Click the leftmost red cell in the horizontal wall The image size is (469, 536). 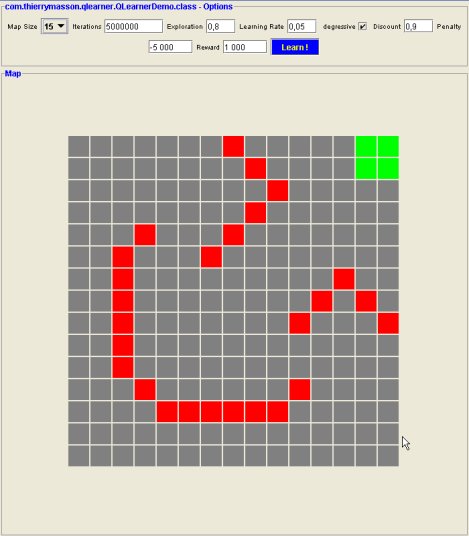167,412
